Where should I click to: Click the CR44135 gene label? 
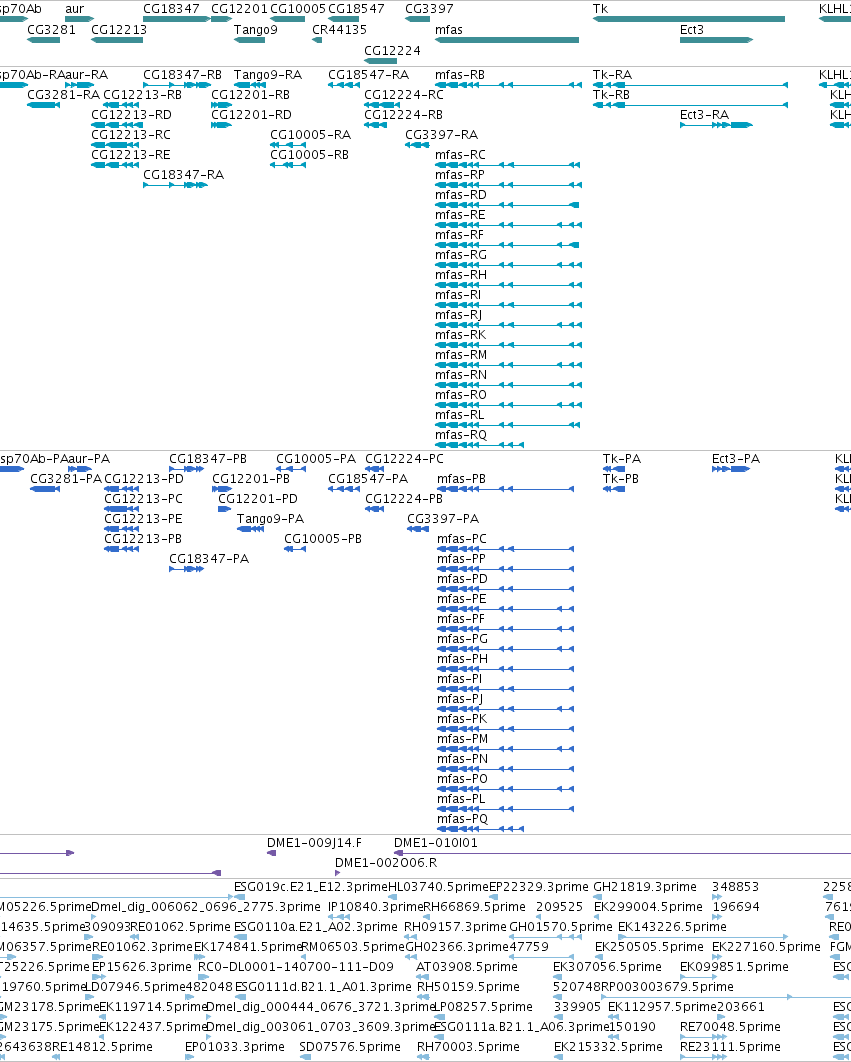point(339,30)
